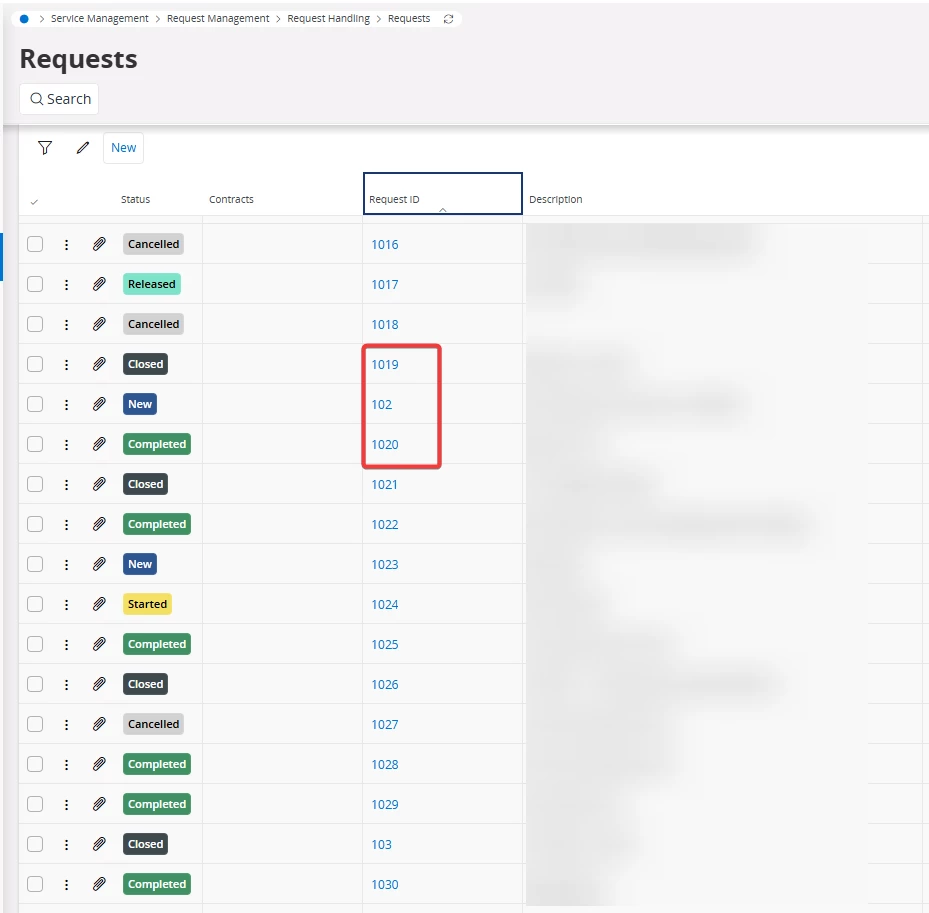This screenshot has width=929, height=913.
Task: Click the New button in toolbar
Action: [123, 148]
